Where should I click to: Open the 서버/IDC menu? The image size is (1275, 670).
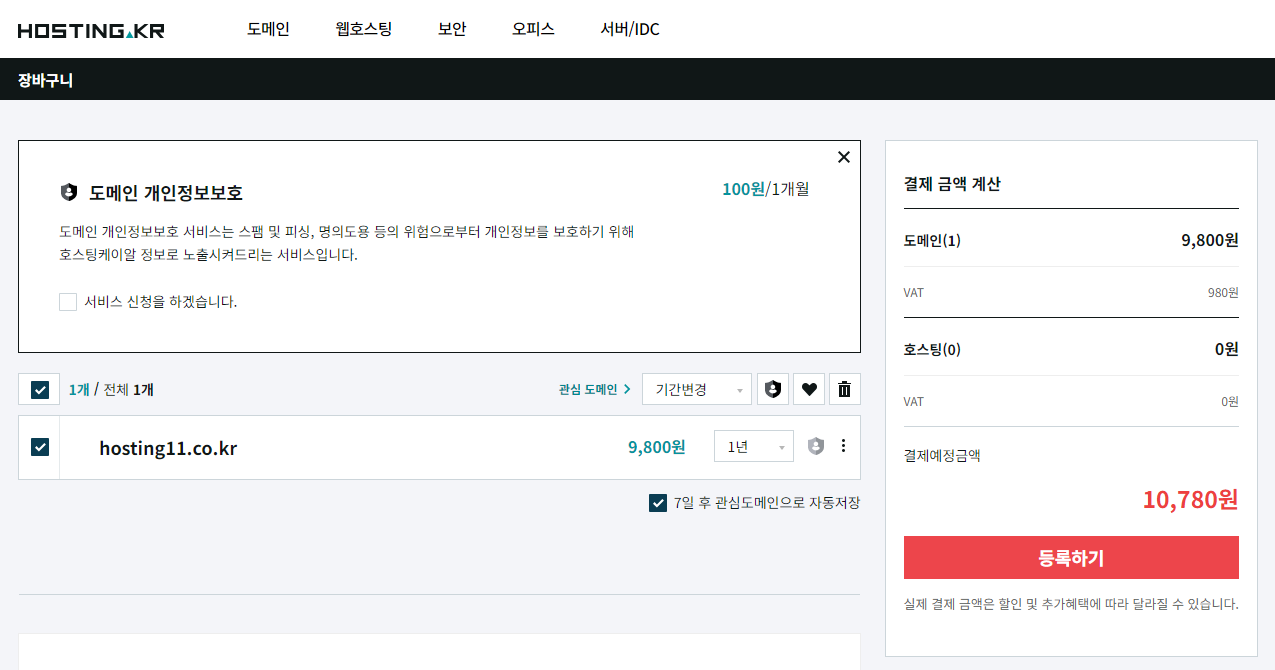coord(629,29)
